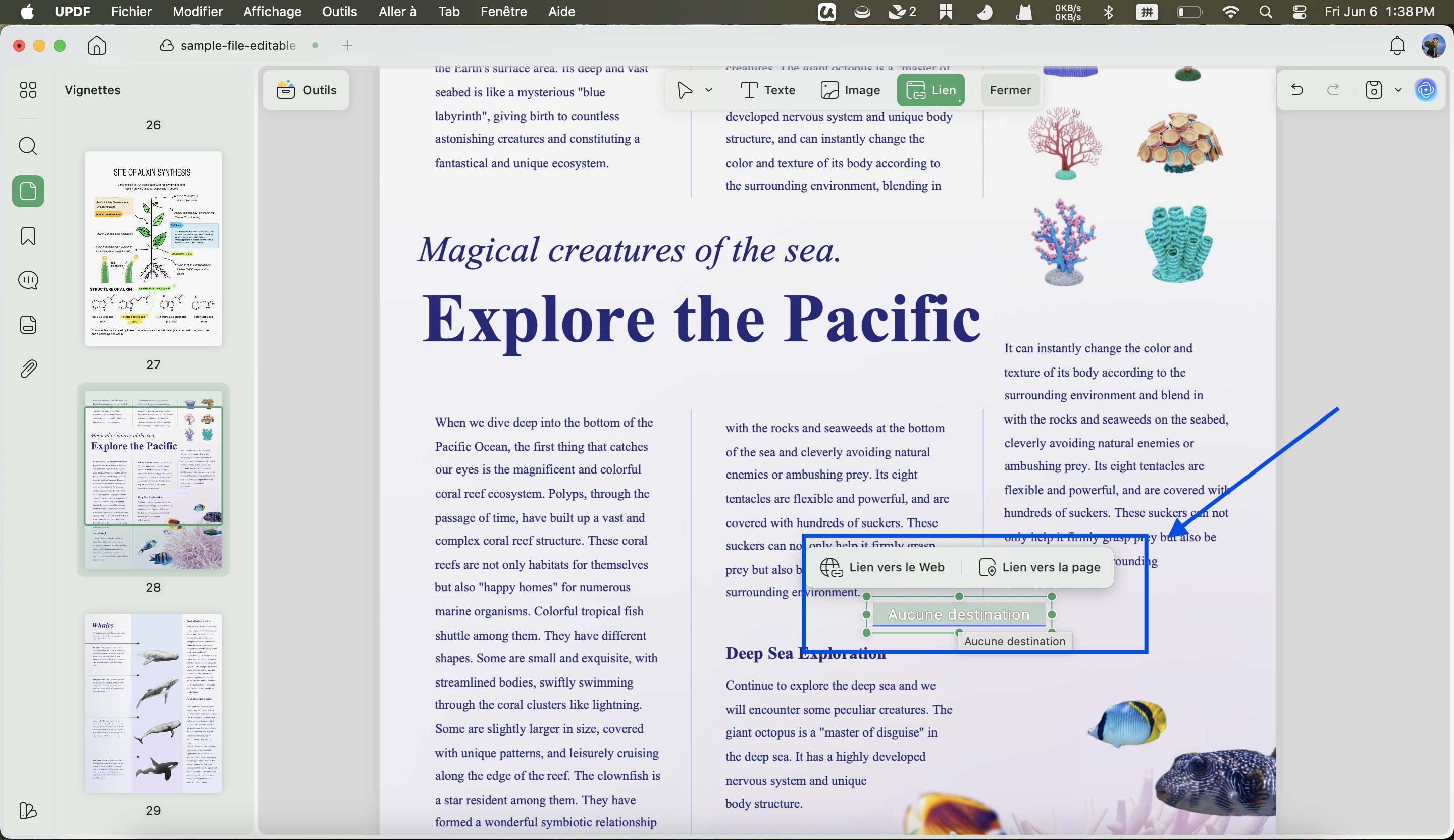Click the Fermer button
This screenshot has width=1454, height=840.
coord(1010,90)
